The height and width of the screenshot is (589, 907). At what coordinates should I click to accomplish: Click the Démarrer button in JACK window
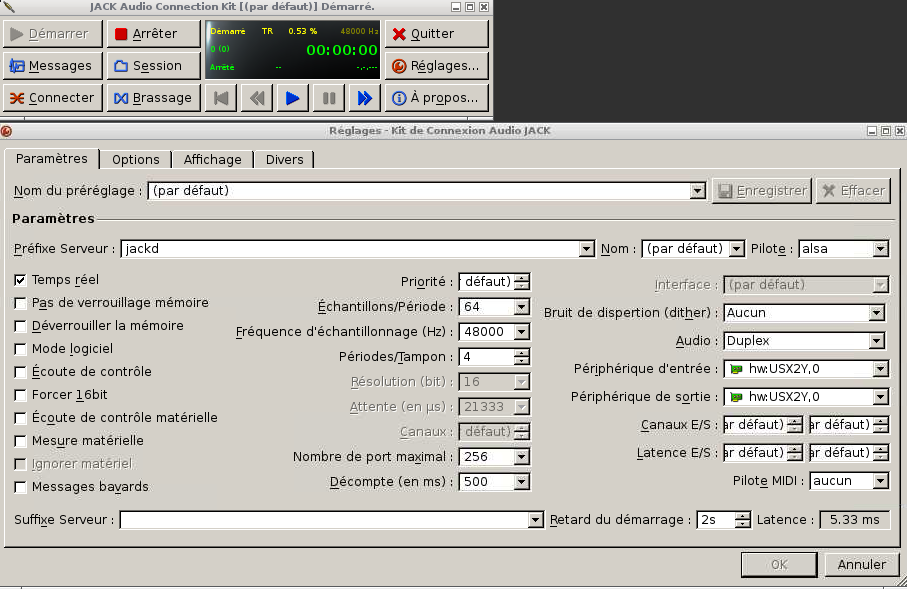pos(53,34)
